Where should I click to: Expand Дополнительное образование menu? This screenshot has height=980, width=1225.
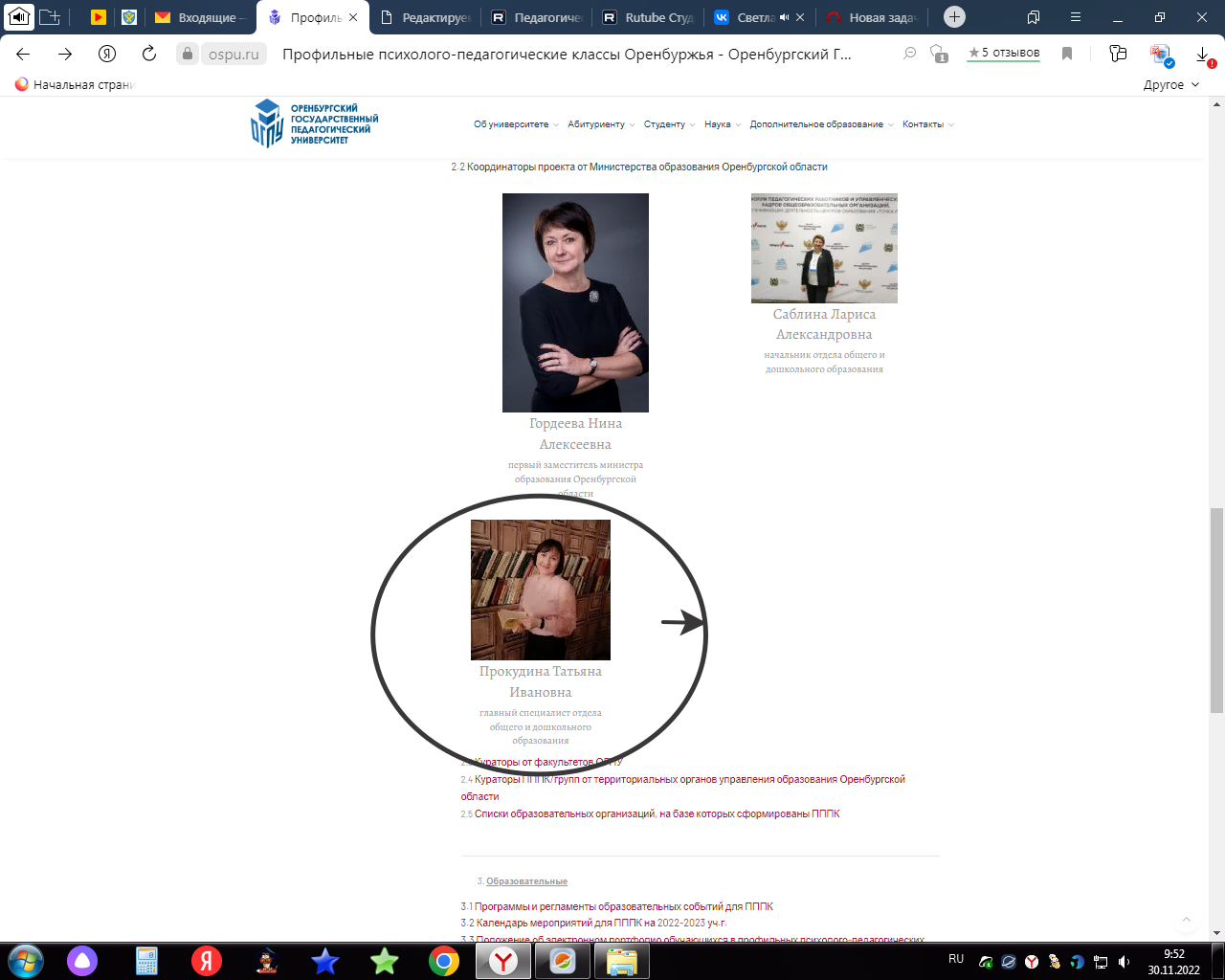[821, 124]
